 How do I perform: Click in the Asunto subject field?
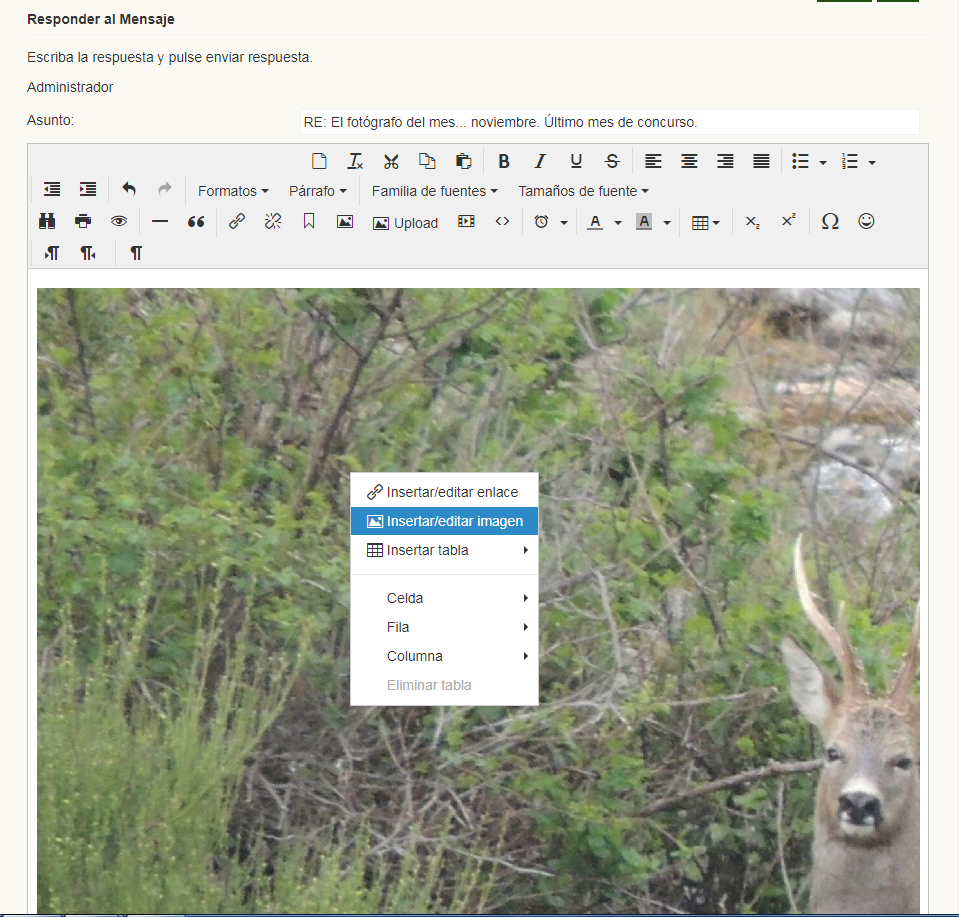[609, 122]
